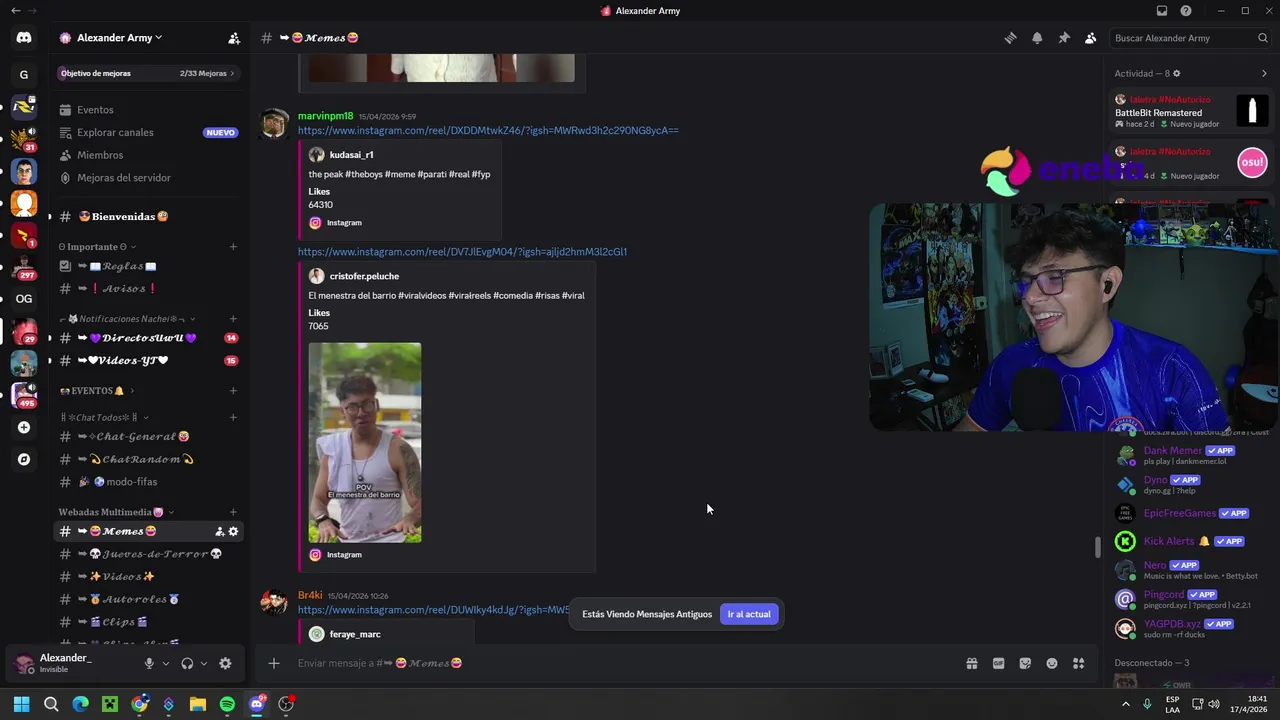1280x720 pixels.
Task: Open Memes channel settings gear
Action: point(234,532)
